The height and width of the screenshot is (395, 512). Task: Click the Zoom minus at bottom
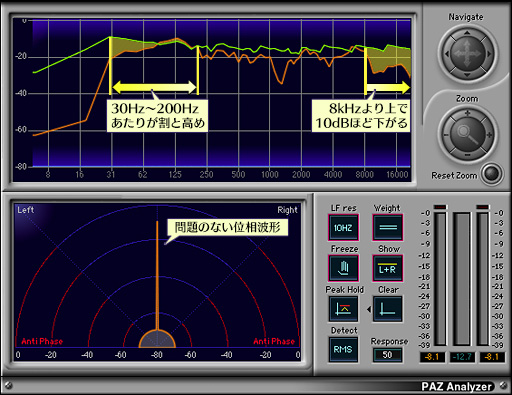point(467,155)
